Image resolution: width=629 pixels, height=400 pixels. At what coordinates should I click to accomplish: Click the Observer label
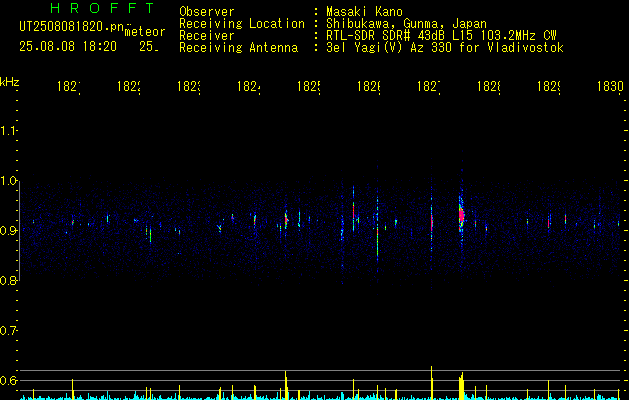point(207,12)
